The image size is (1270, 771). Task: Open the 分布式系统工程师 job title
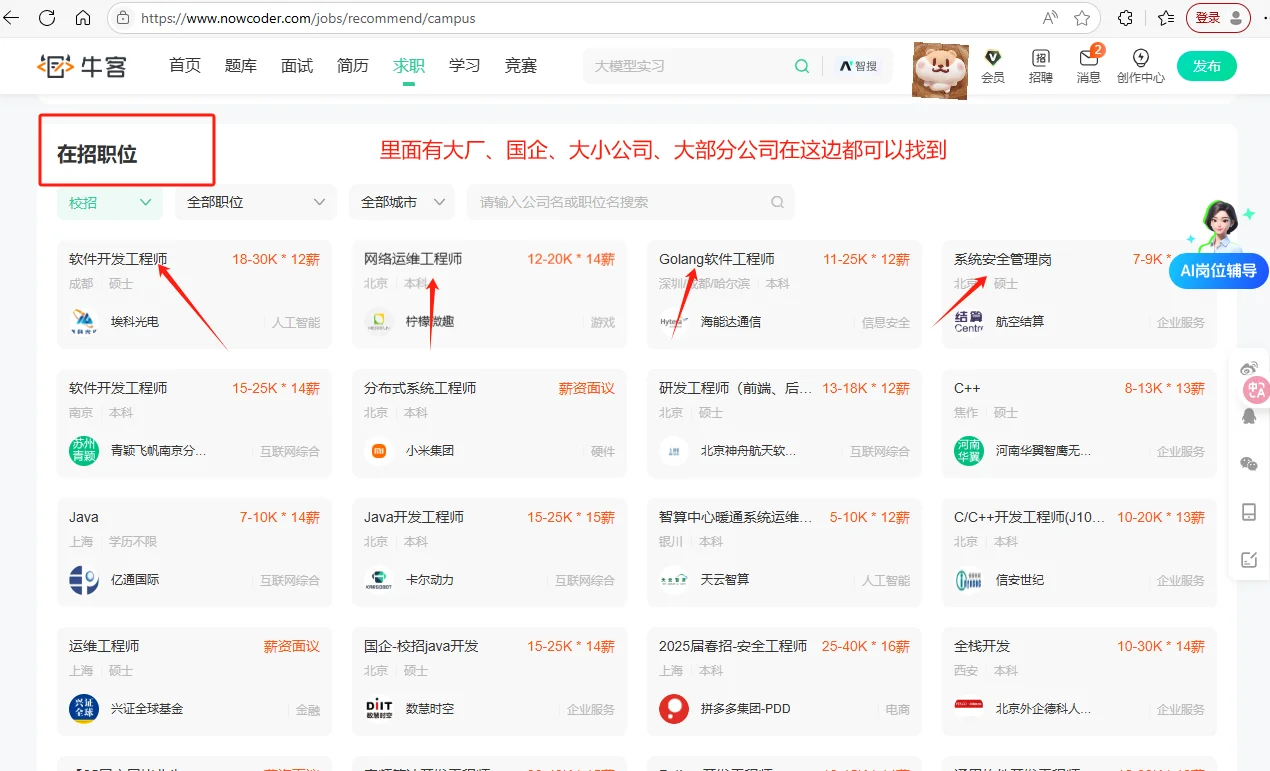(420, 388)
